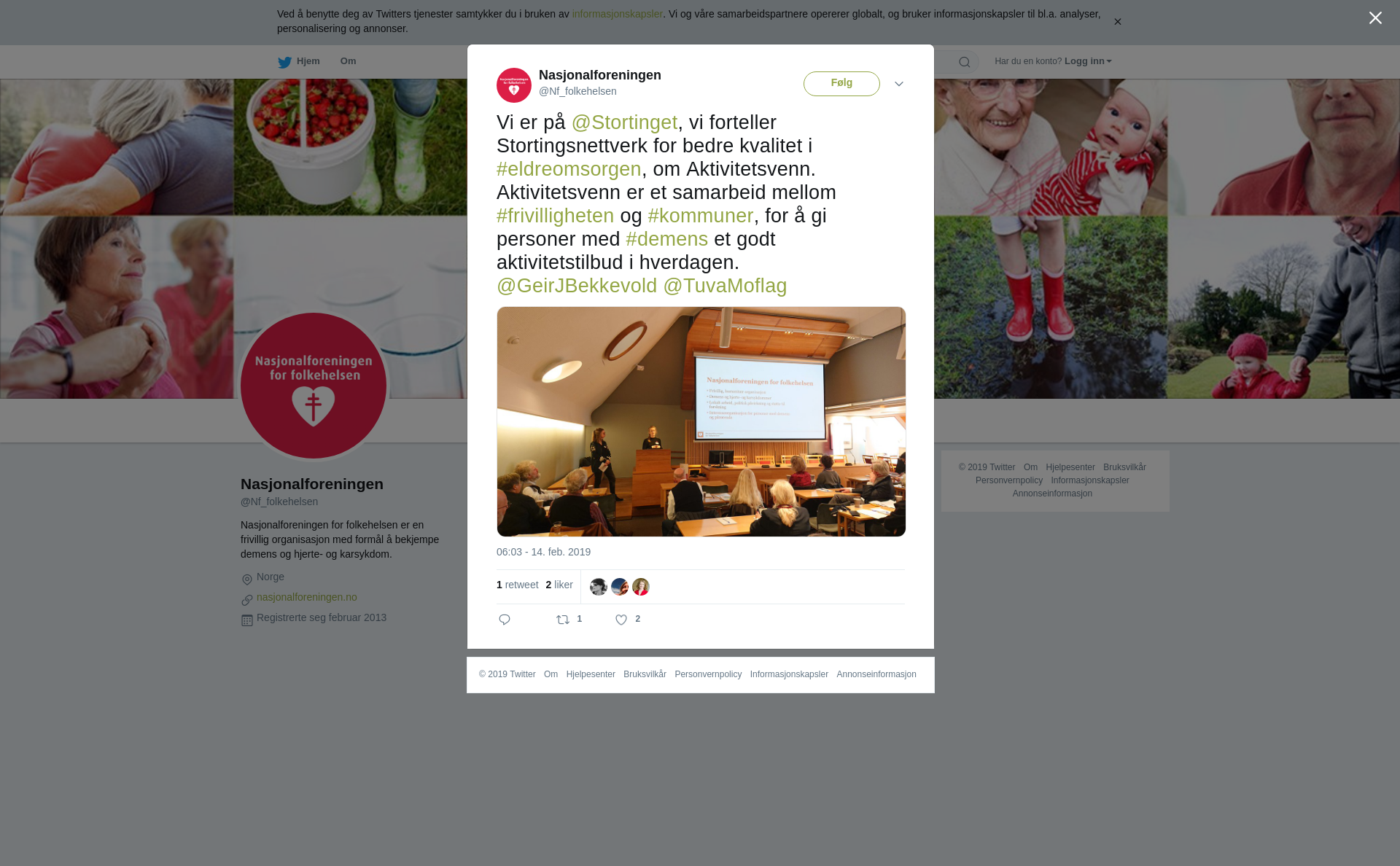Open Nasjonalforeningen avatar in tweet header
The height and width of the screenshot is (866, 1400).
[x=514, y=85]
